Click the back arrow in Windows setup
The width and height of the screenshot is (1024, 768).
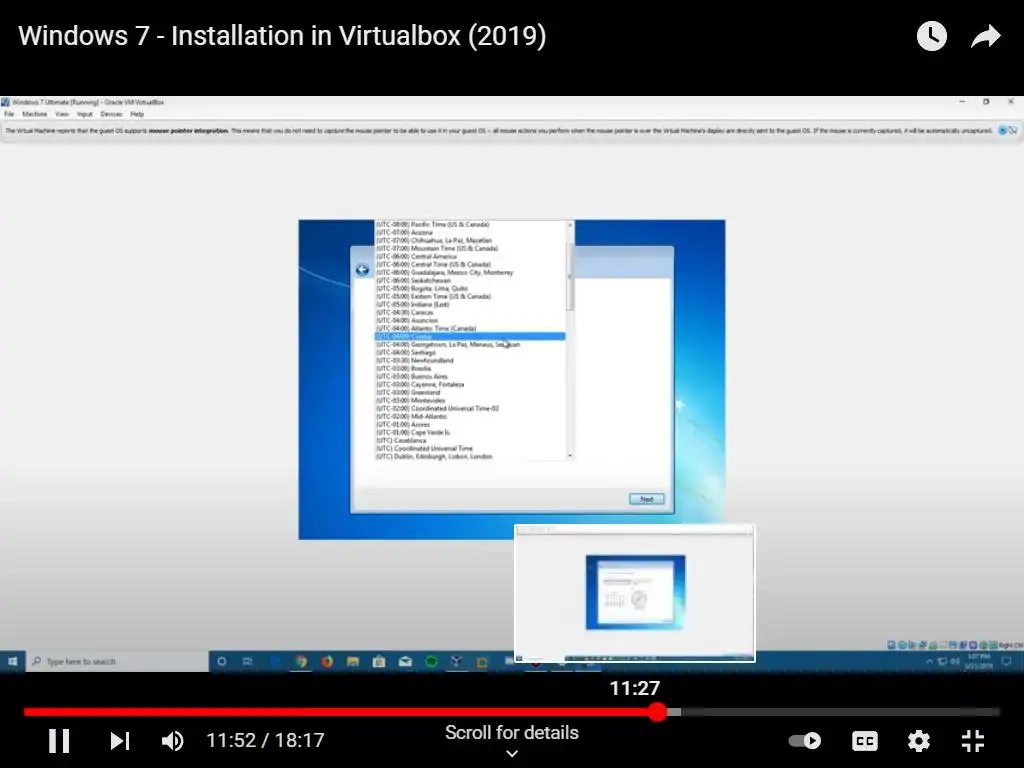(x=362, y=270)
